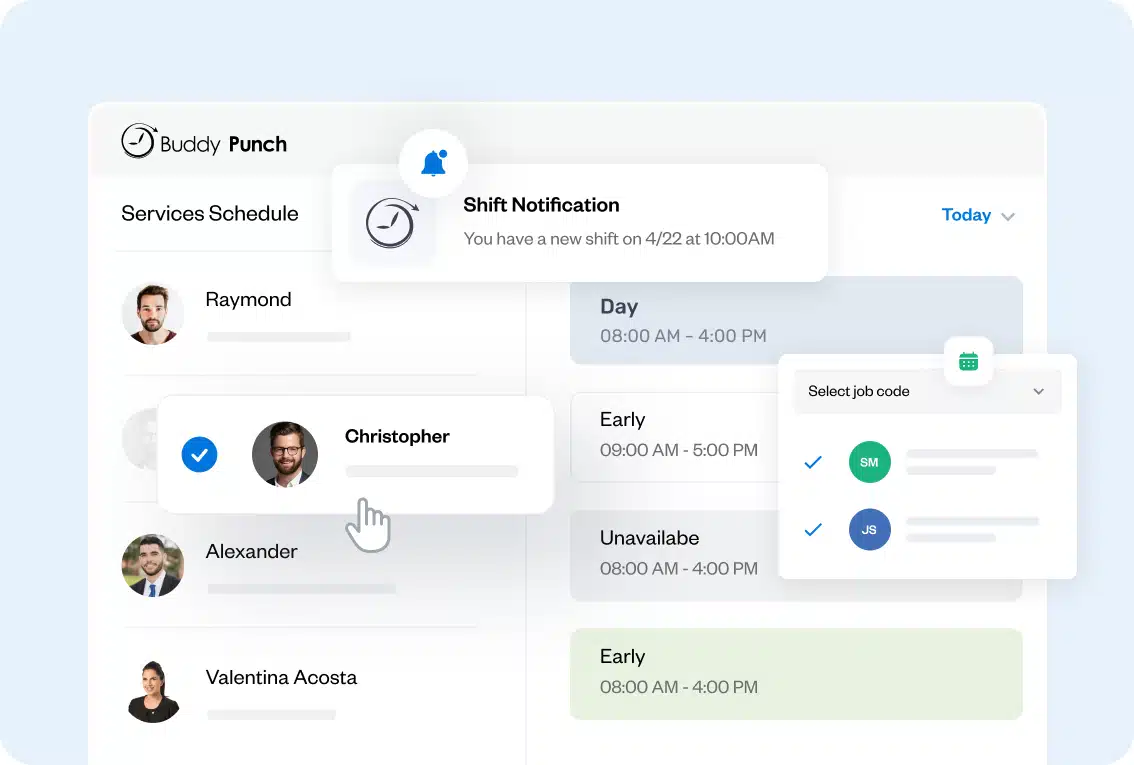Click the Buddy Punch wordmark
This screenshot has height=765, width=1134.
point(223,145)
